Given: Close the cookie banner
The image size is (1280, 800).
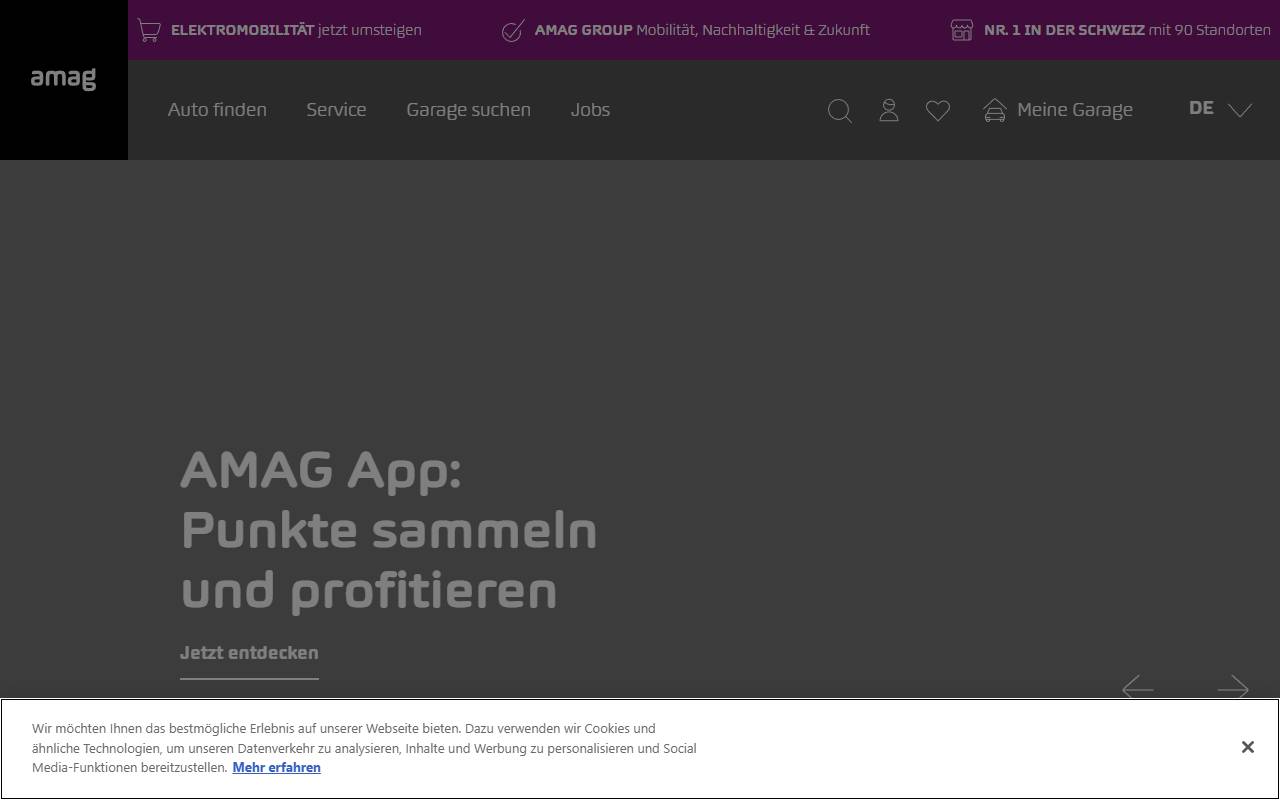Looking at the screenshot, I should [x=1248, y=747].
